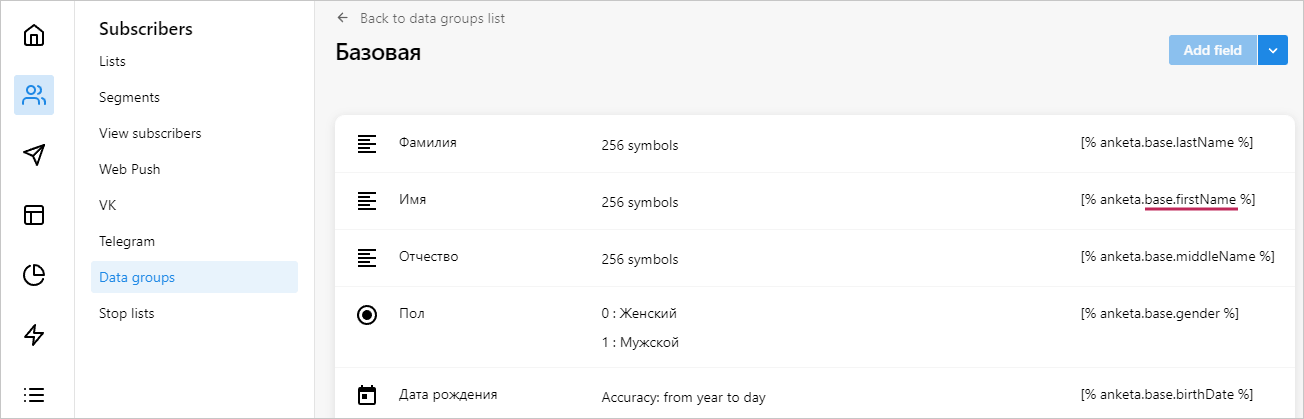Open the Lists menu item
Viewport: 1304px width, 419px height.
coord(113,61)
